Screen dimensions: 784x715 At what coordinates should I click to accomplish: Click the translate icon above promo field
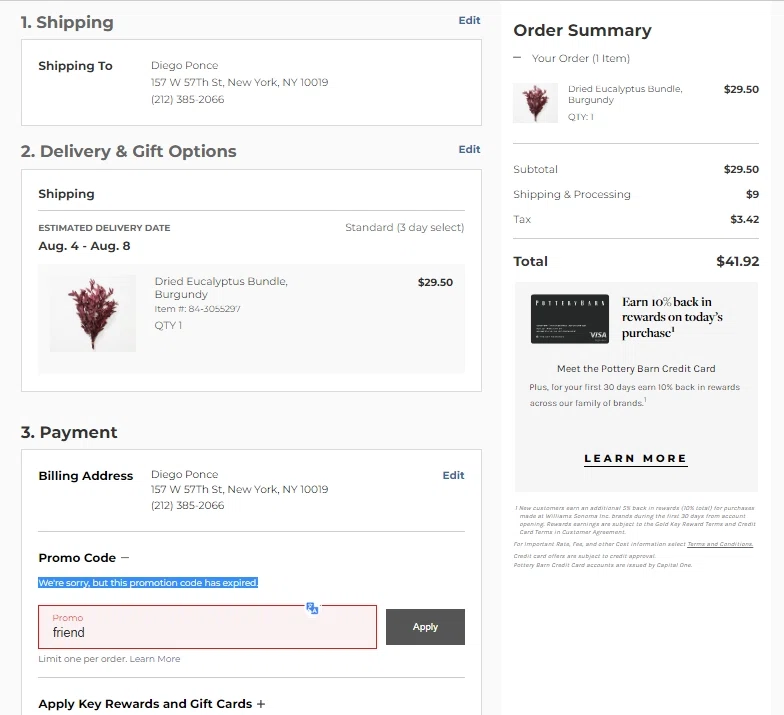pos(312,608)
